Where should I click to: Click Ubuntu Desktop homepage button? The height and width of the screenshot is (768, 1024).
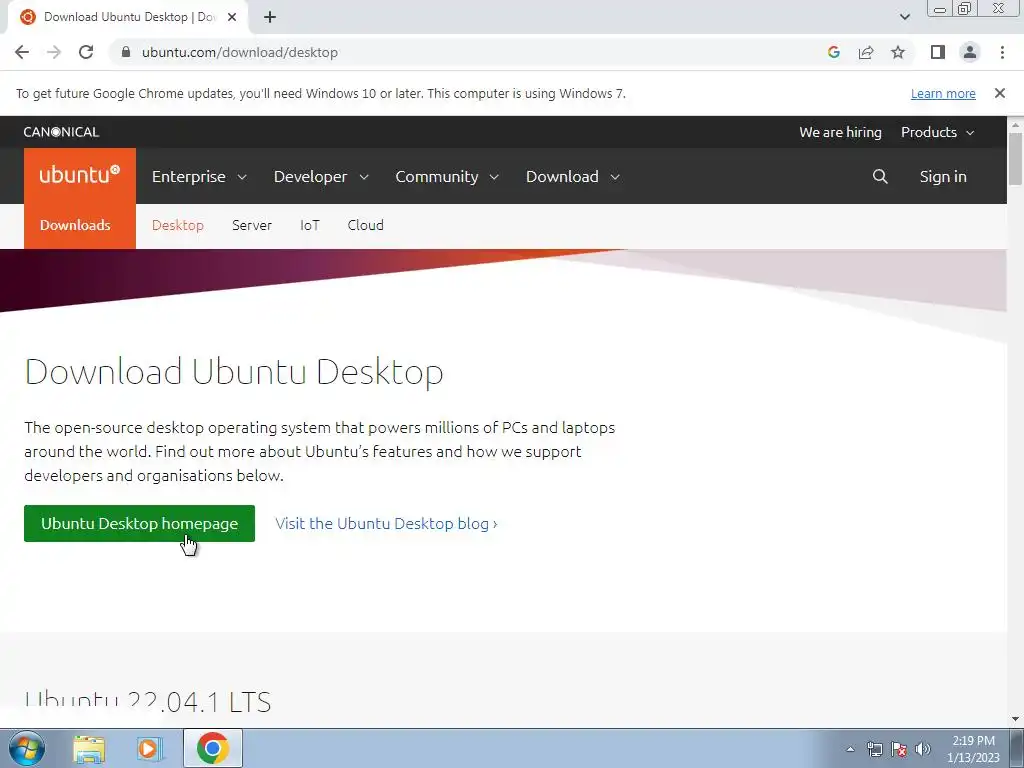point(139,523)
